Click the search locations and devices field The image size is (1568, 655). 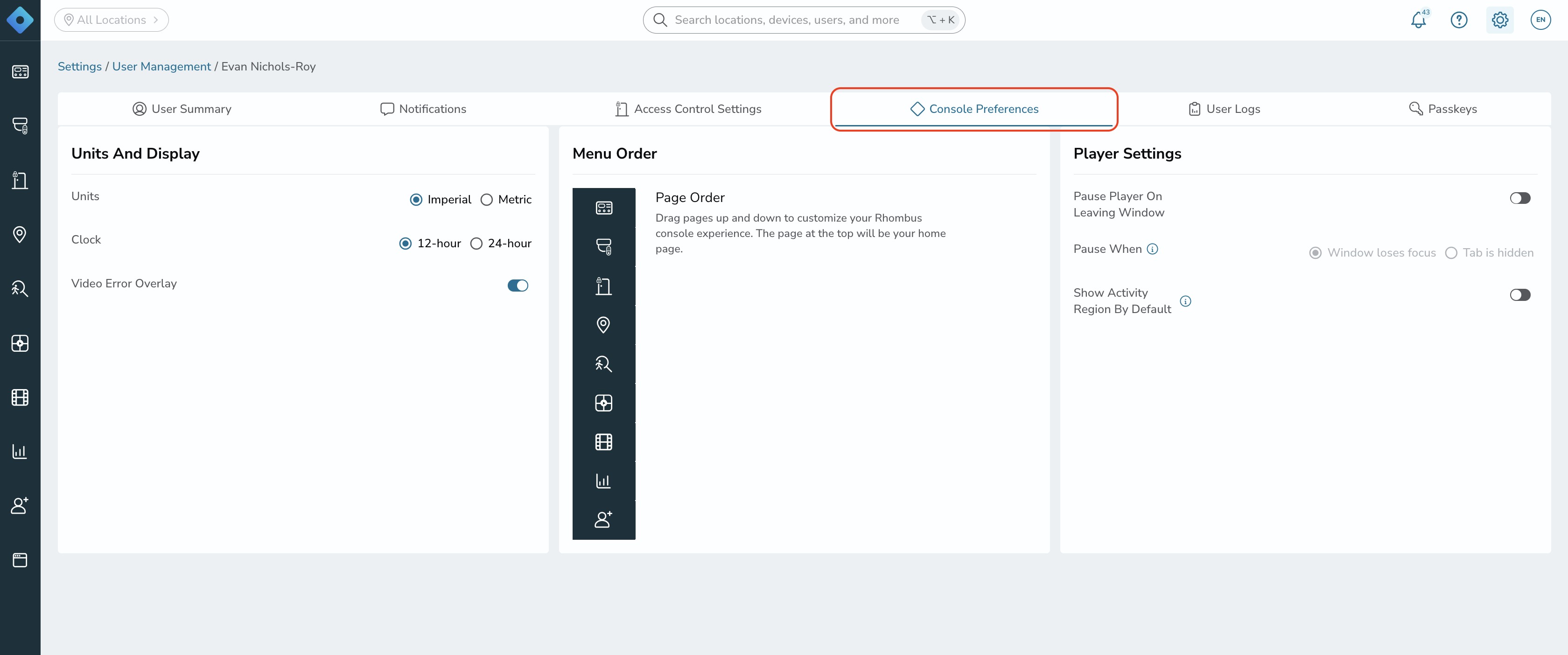tap(804, 20)
